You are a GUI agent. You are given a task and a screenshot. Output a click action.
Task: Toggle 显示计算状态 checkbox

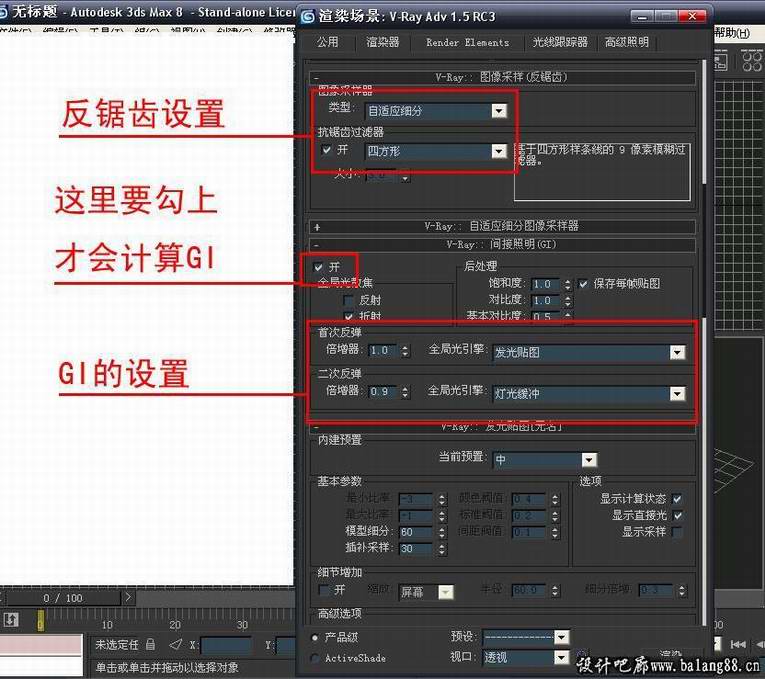pos(677,499)
